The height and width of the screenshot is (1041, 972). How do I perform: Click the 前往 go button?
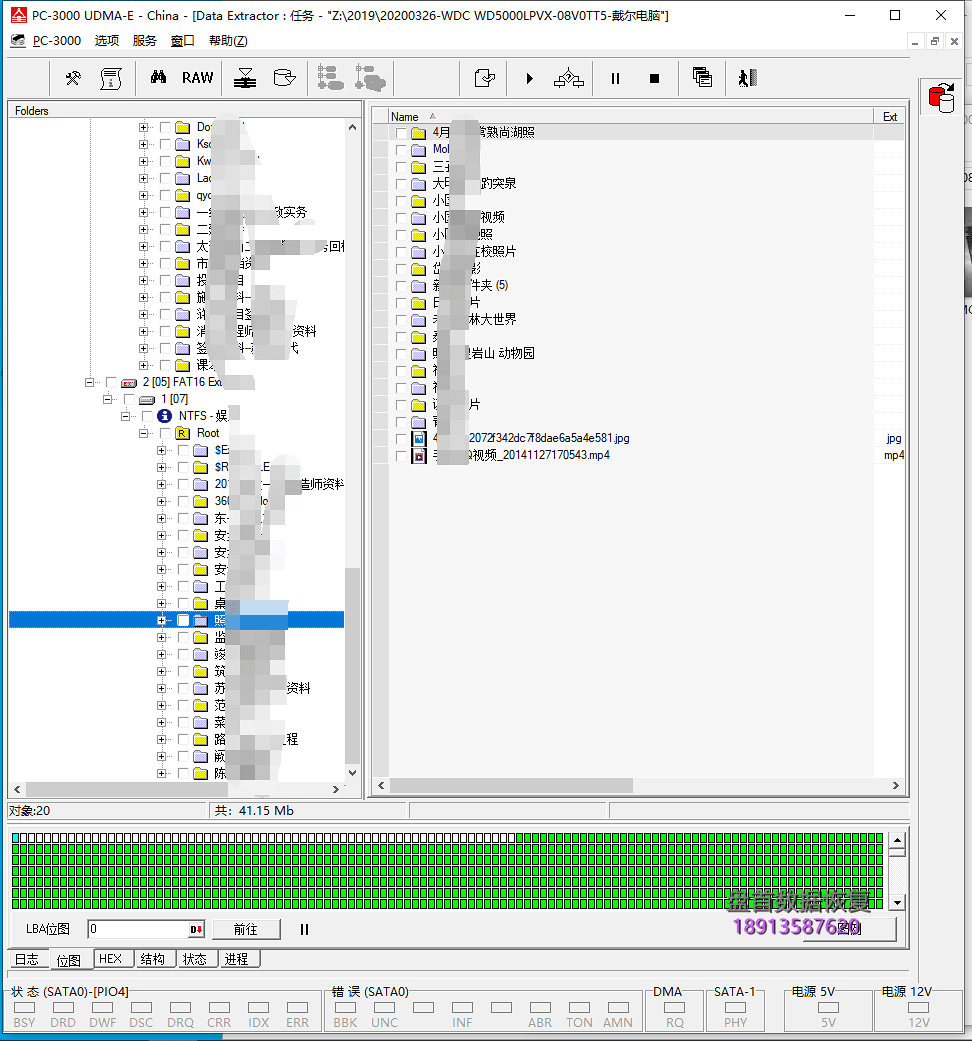pos(246,929)
